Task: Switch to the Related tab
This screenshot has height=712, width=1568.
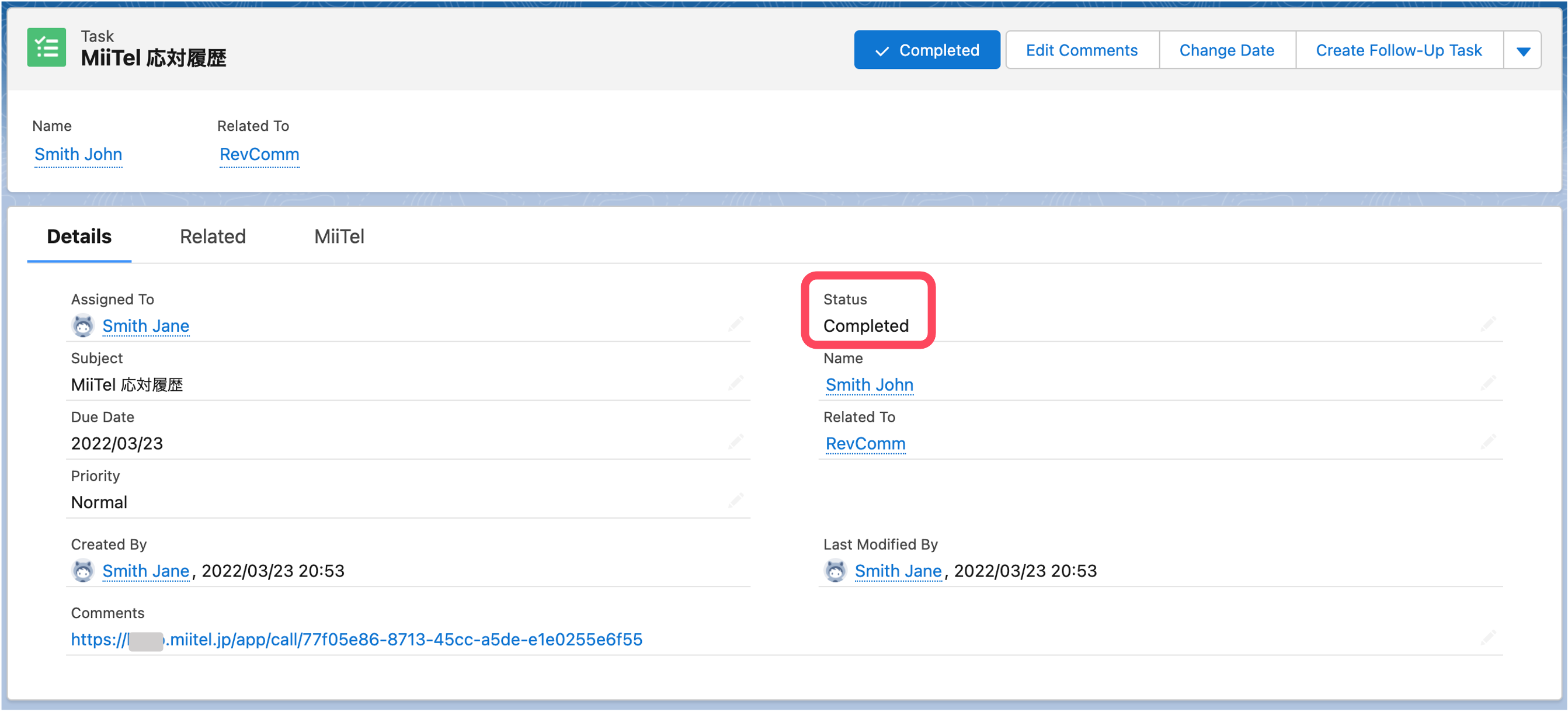Action: (x=213, y=236)
